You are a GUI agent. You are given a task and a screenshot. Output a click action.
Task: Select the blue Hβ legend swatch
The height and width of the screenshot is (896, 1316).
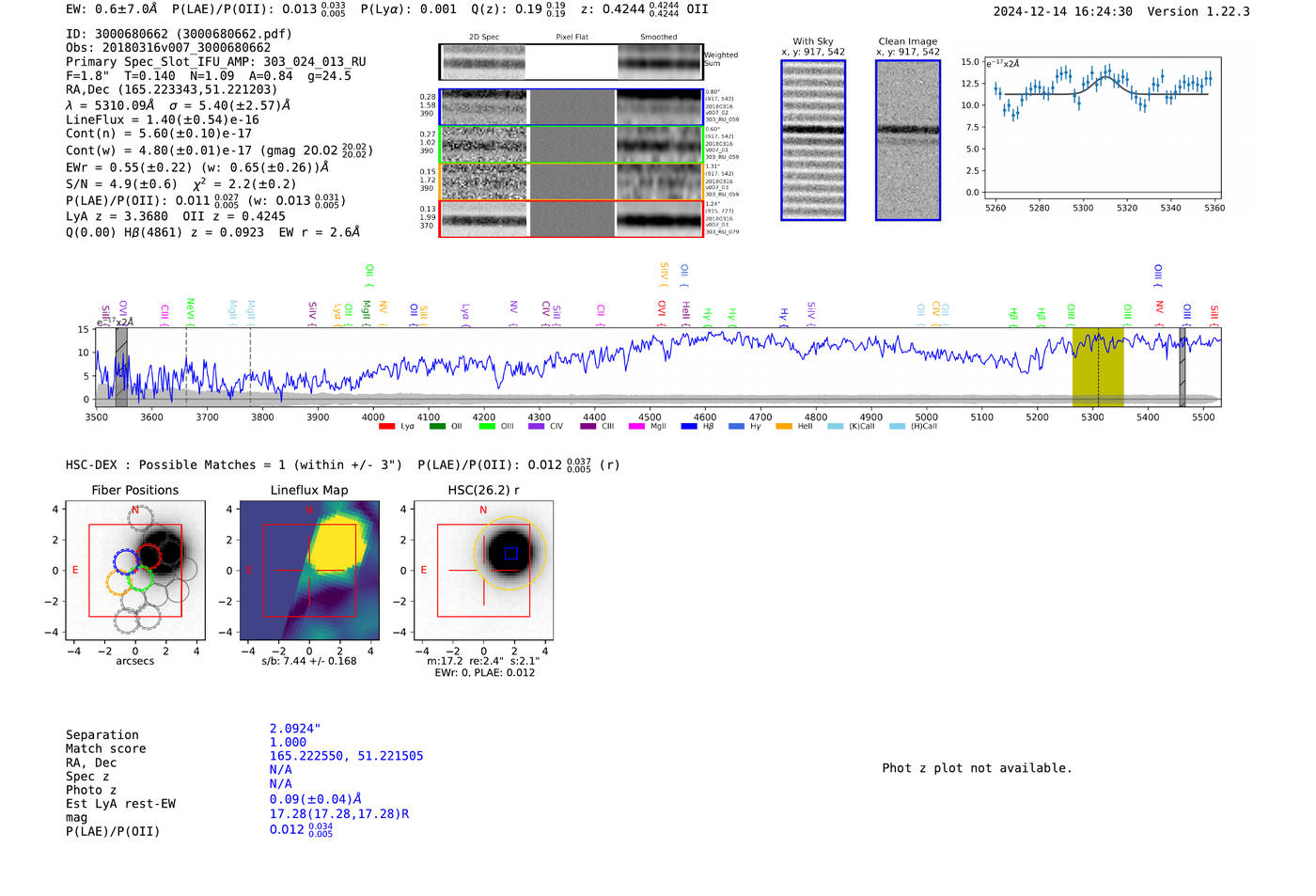coord(689,426)
